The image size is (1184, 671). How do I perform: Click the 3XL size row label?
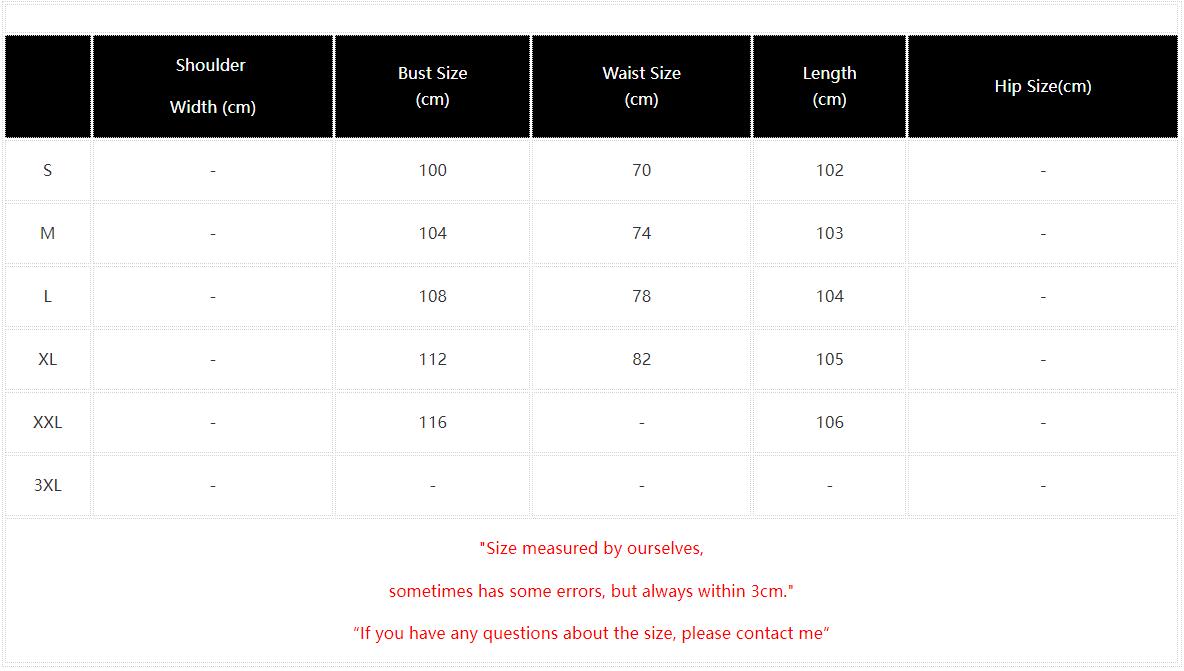point(48,485)
